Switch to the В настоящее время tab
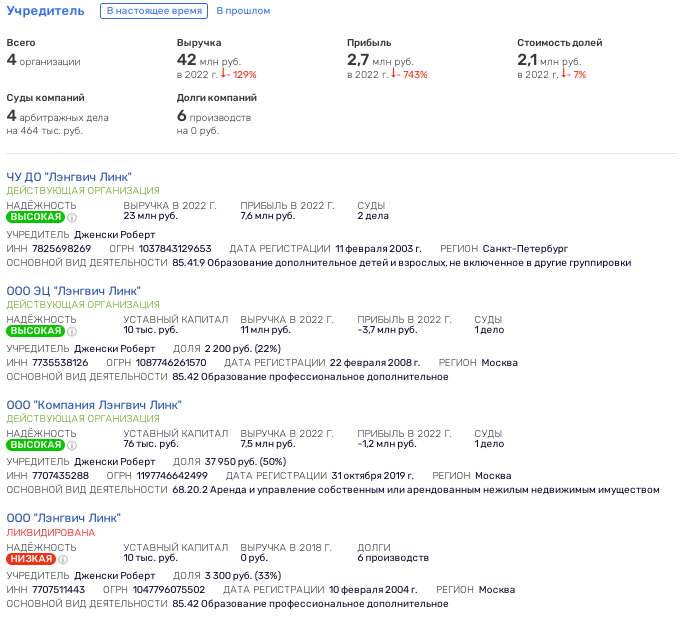The width and height of the screenshot is (680, 617). point(154,11)
